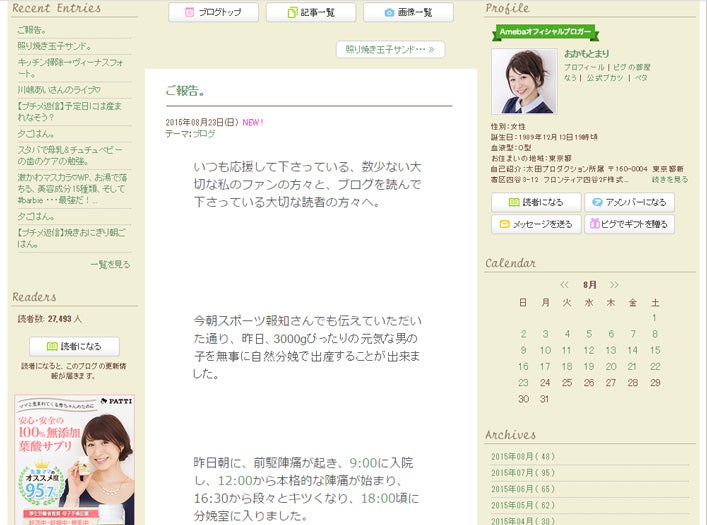This screenshot has height=525, width=707.
Task: Click the アメンバーになる button
Action: pos(629,203)
